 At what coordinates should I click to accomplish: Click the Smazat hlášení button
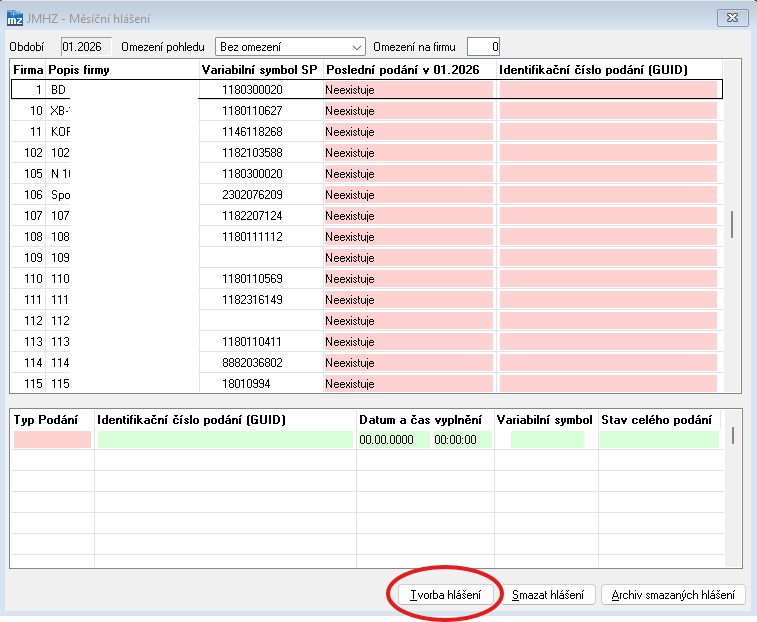(548, 594)
